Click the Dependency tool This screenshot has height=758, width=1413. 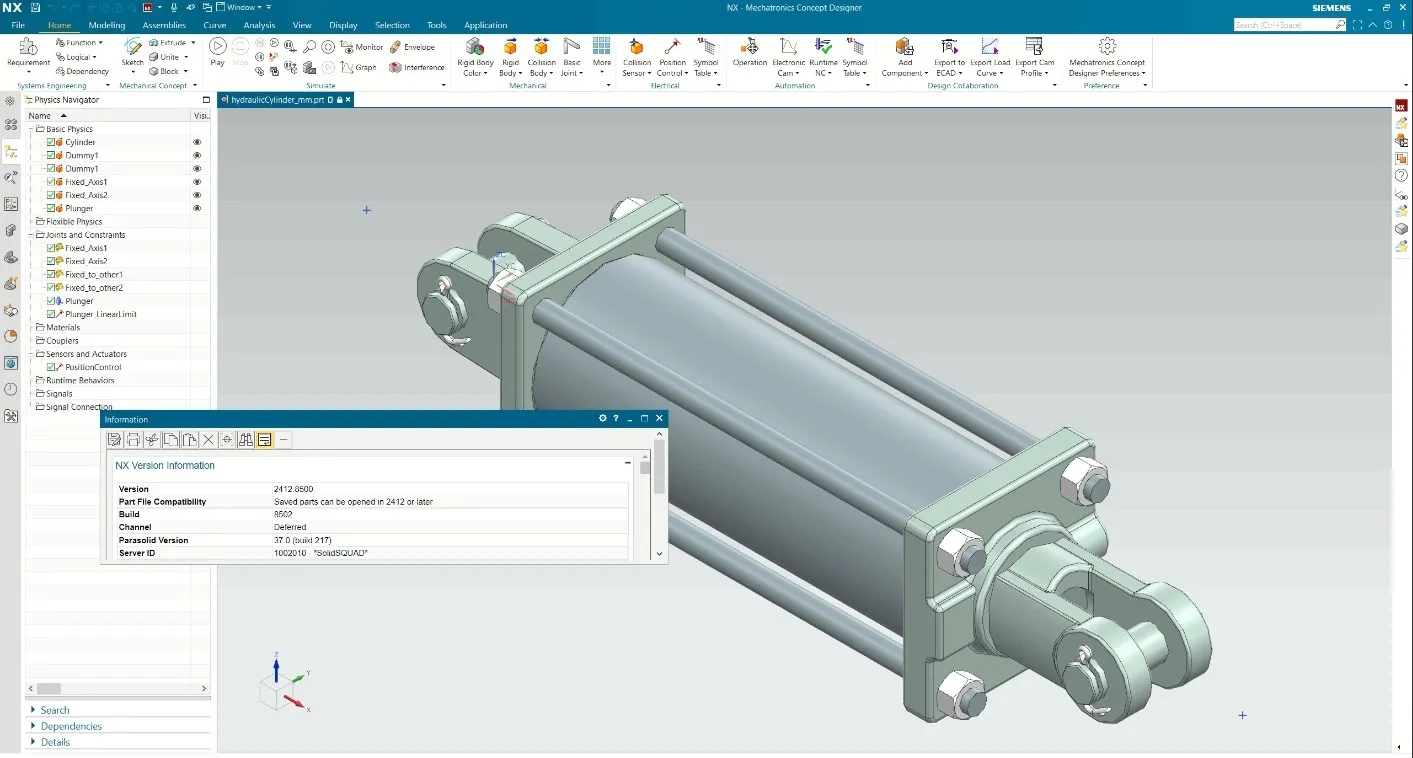pos(82,71)
